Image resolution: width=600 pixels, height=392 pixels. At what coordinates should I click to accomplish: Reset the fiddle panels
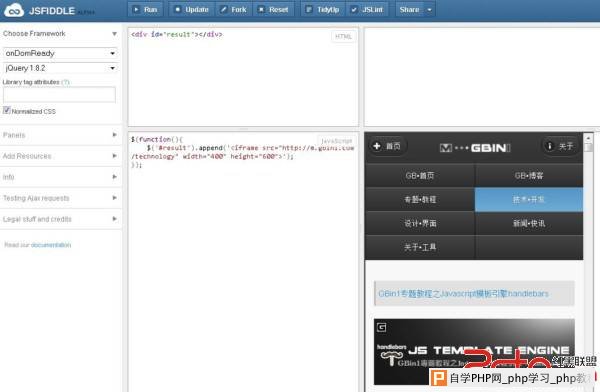273,10
